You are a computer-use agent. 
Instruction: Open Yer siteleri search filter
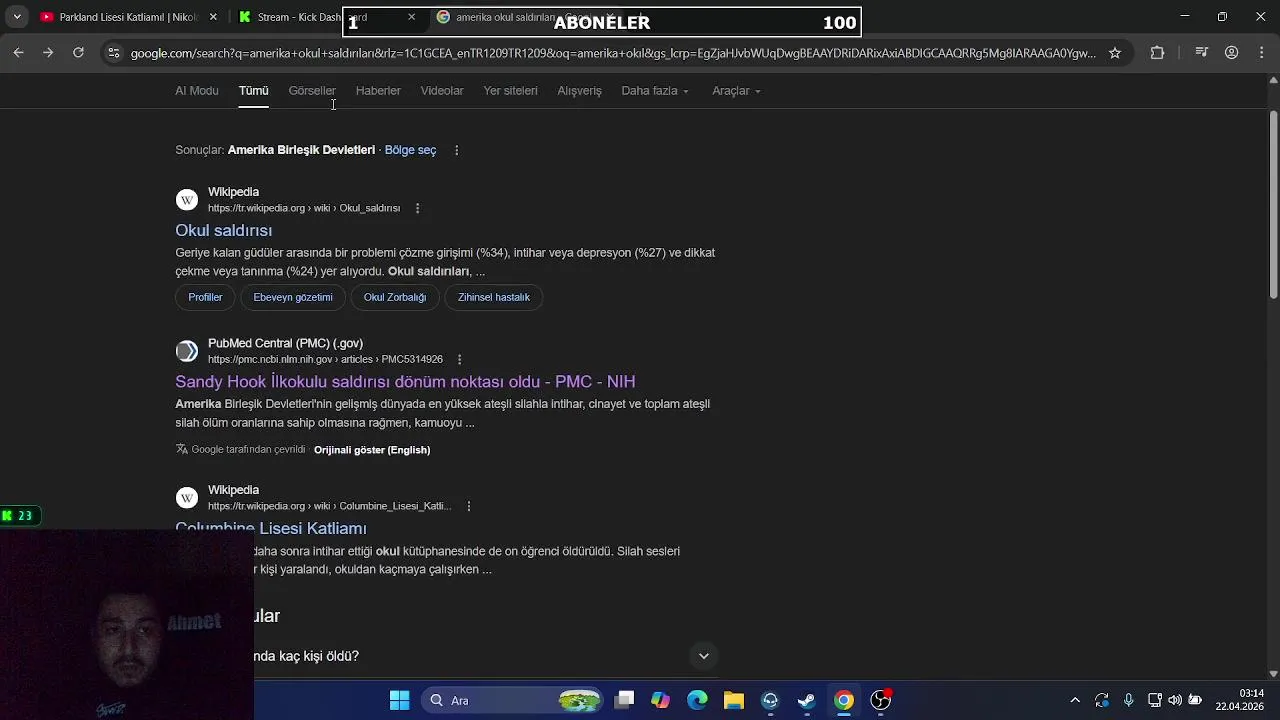510,91
